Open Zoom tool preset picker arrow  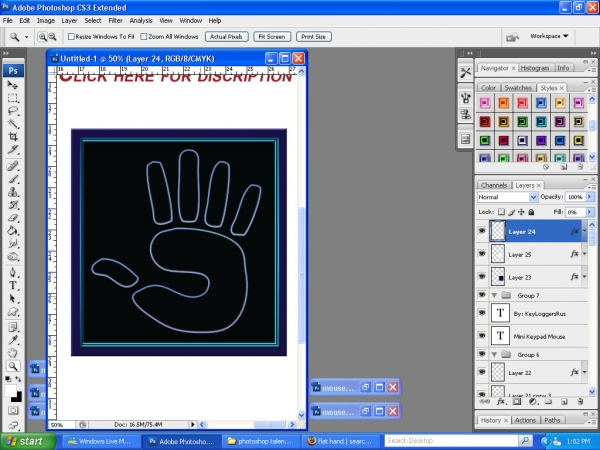tap(26, 37)
